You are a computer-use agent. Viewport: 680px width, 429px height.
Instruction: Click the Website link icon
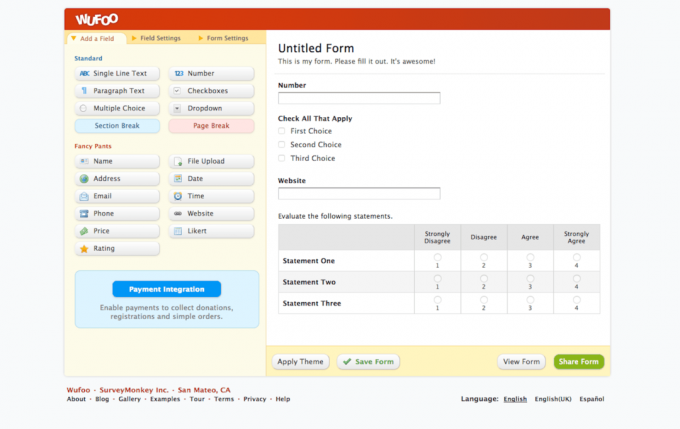(x=178, y=213)
